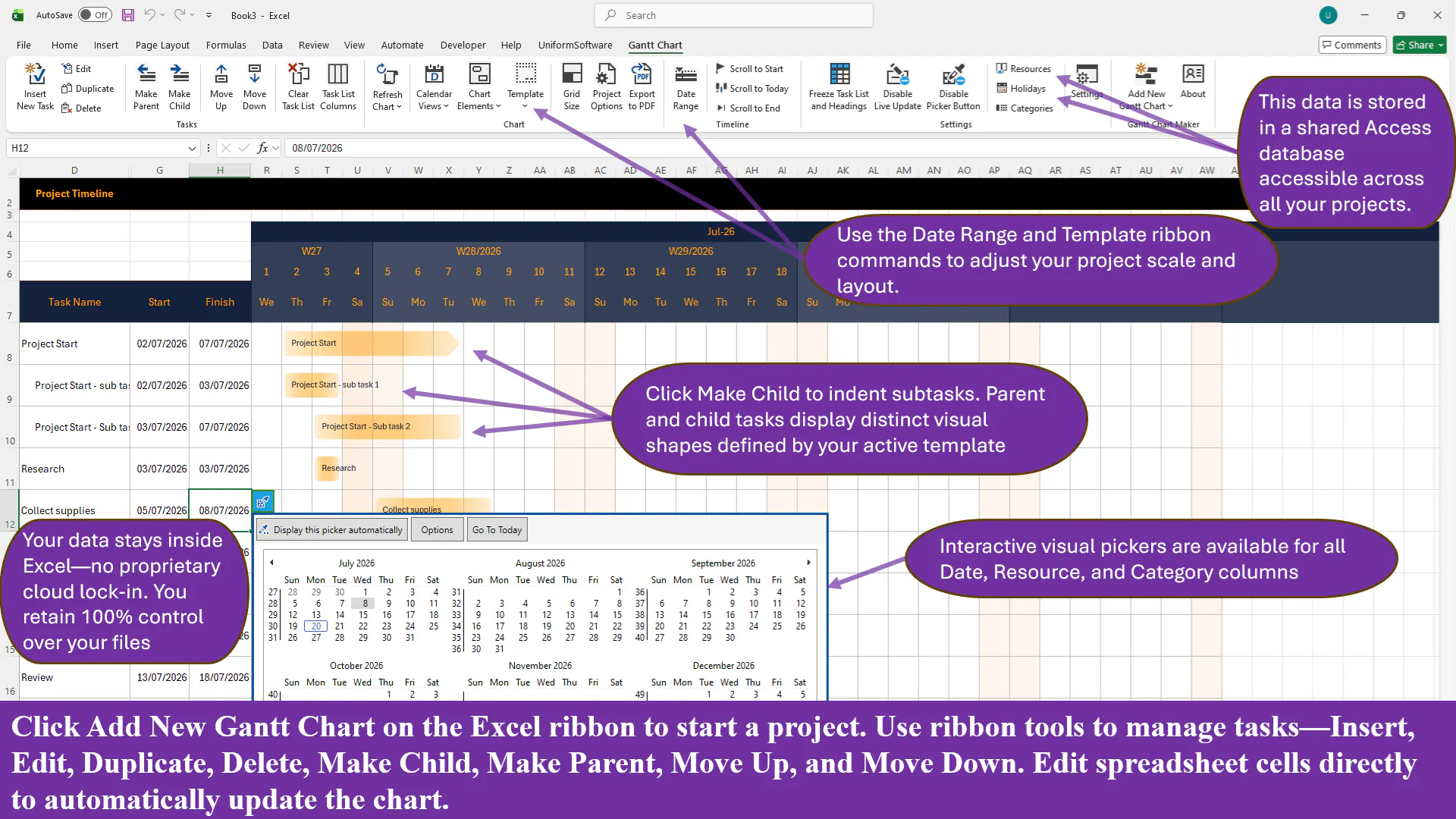Switch to the Developer tab

pos(463,45)
